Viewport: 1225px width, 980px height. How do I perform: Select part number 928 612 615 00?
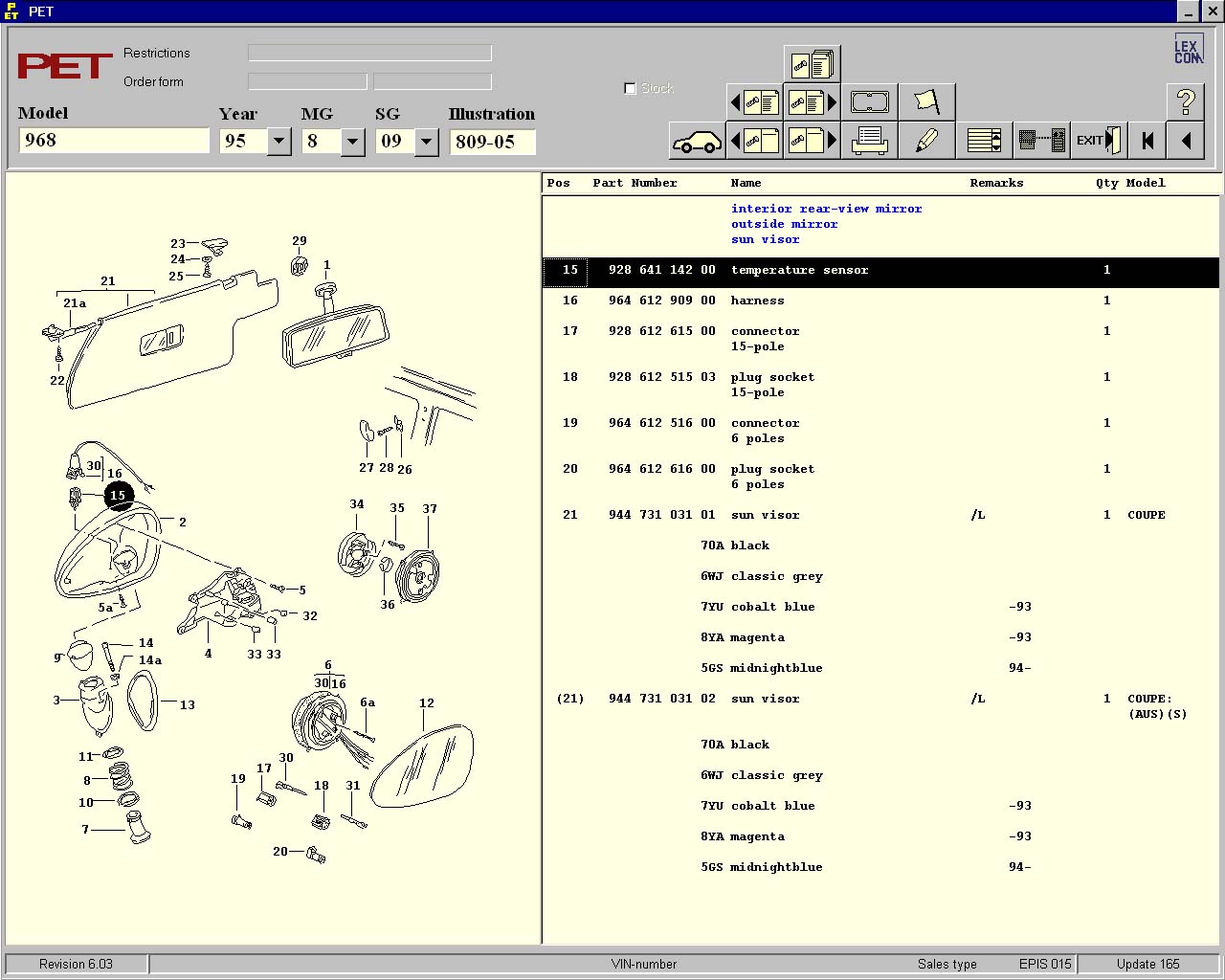click(x=661, y=331)
